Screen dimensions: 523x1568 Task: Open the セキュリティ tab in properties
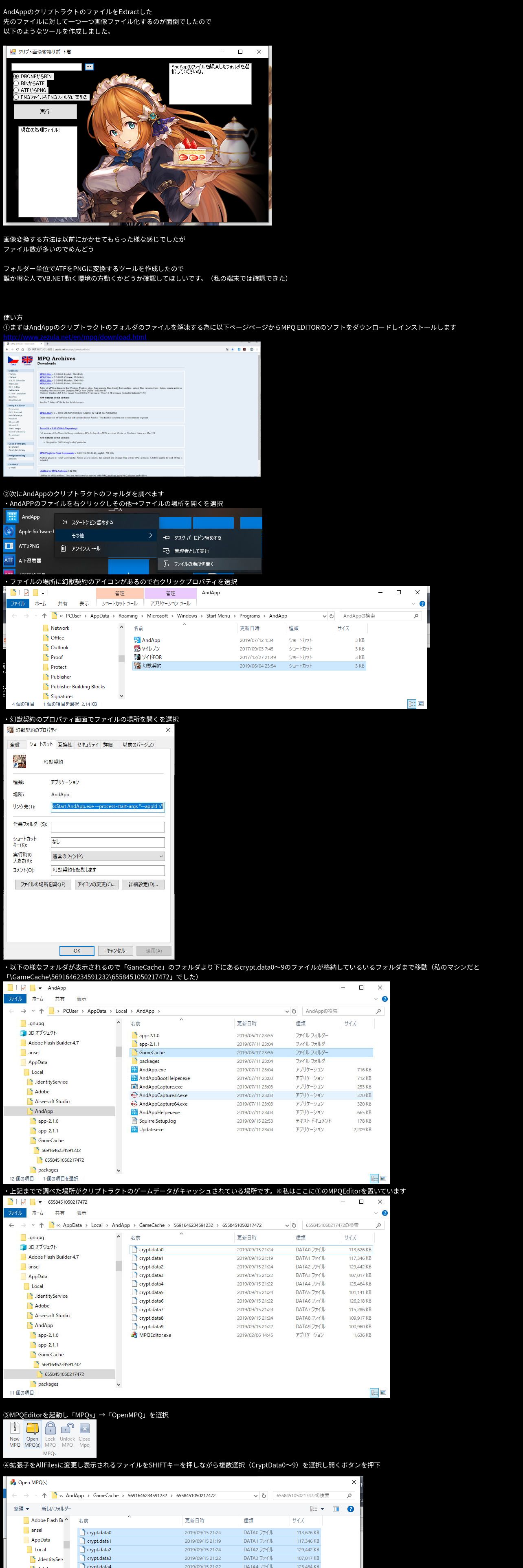point(88,745)
